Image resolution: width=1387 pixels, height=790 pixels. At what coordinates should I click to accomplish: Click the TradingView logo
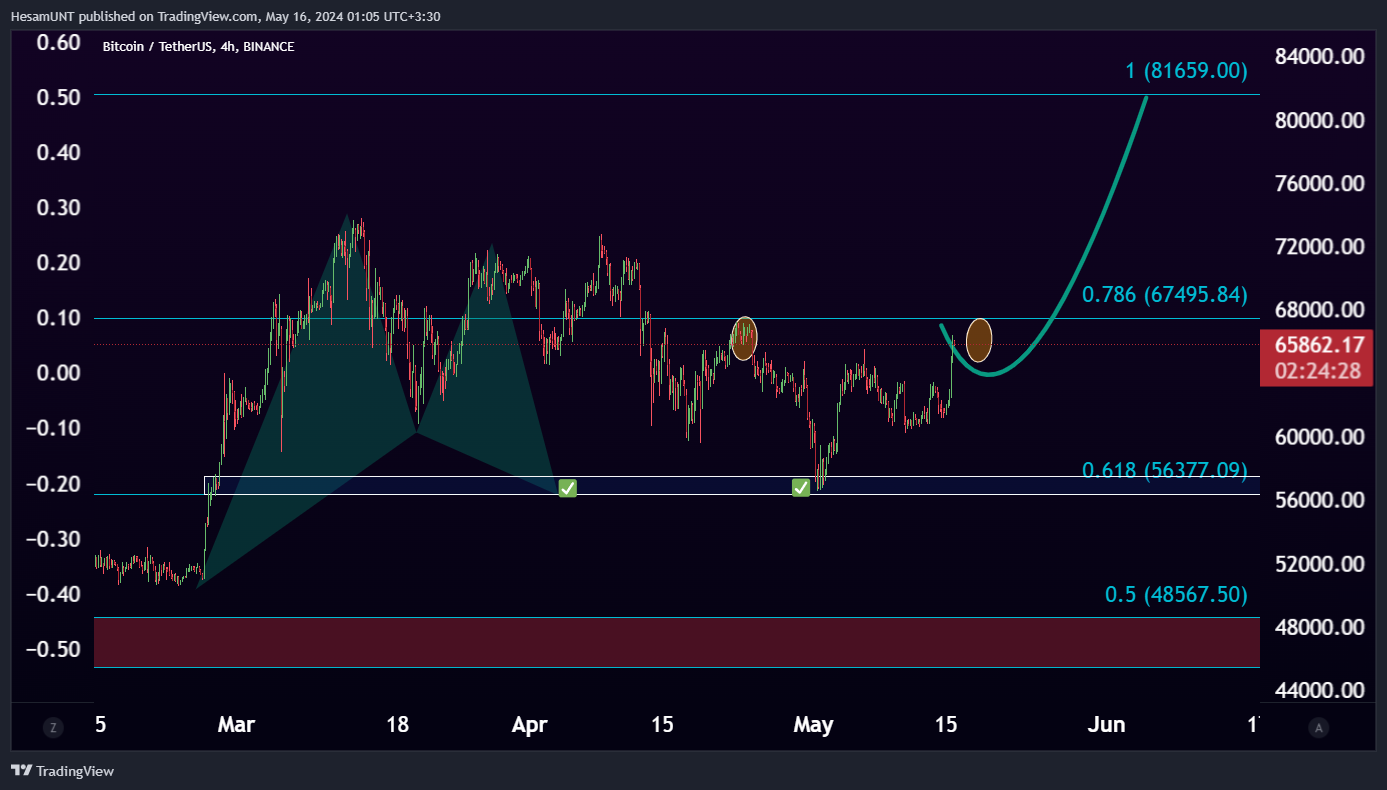[62, 771]
